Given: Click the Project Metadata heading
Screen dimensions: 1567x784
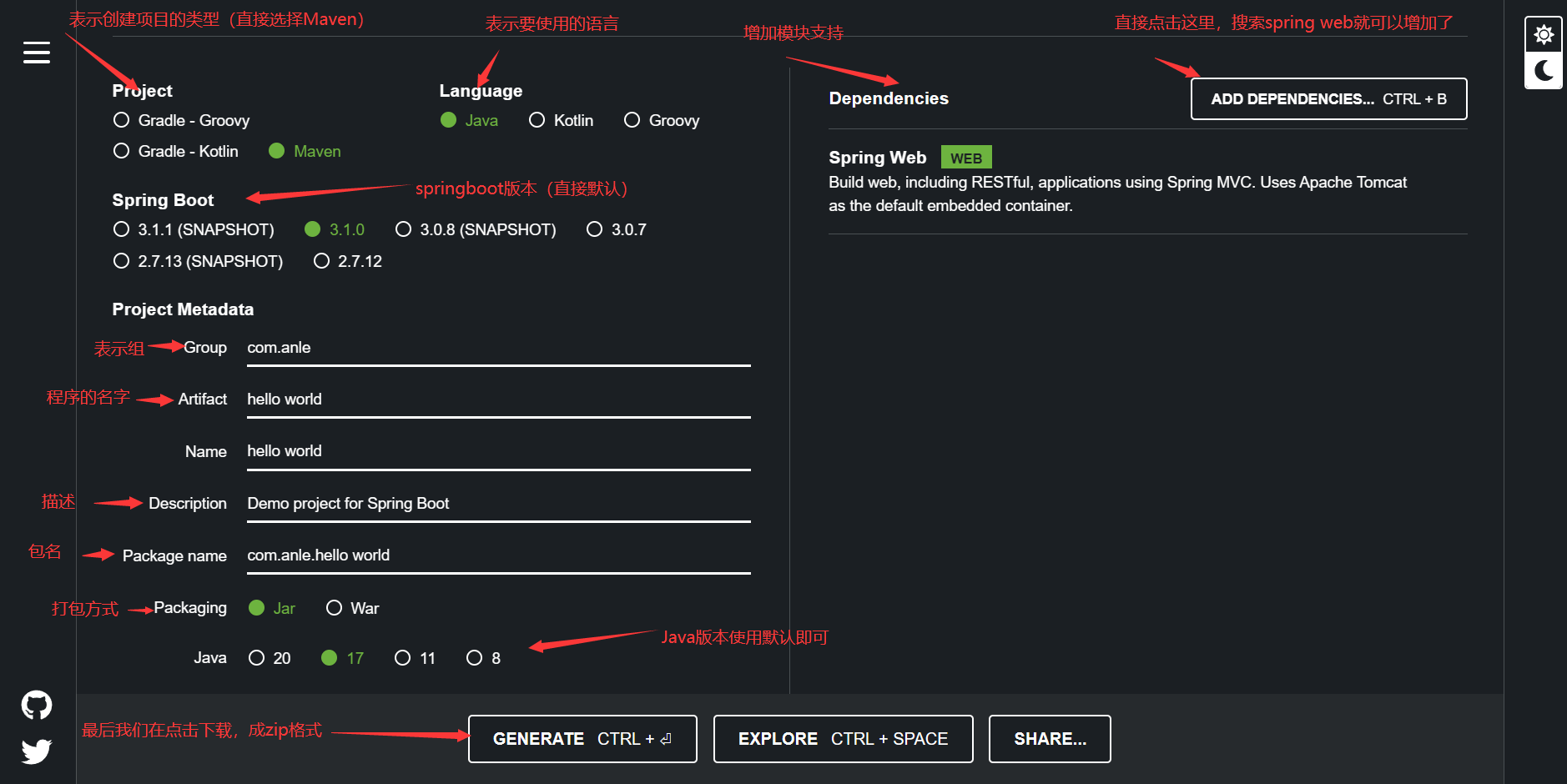Looking at the screenshot, I should 183,309.
